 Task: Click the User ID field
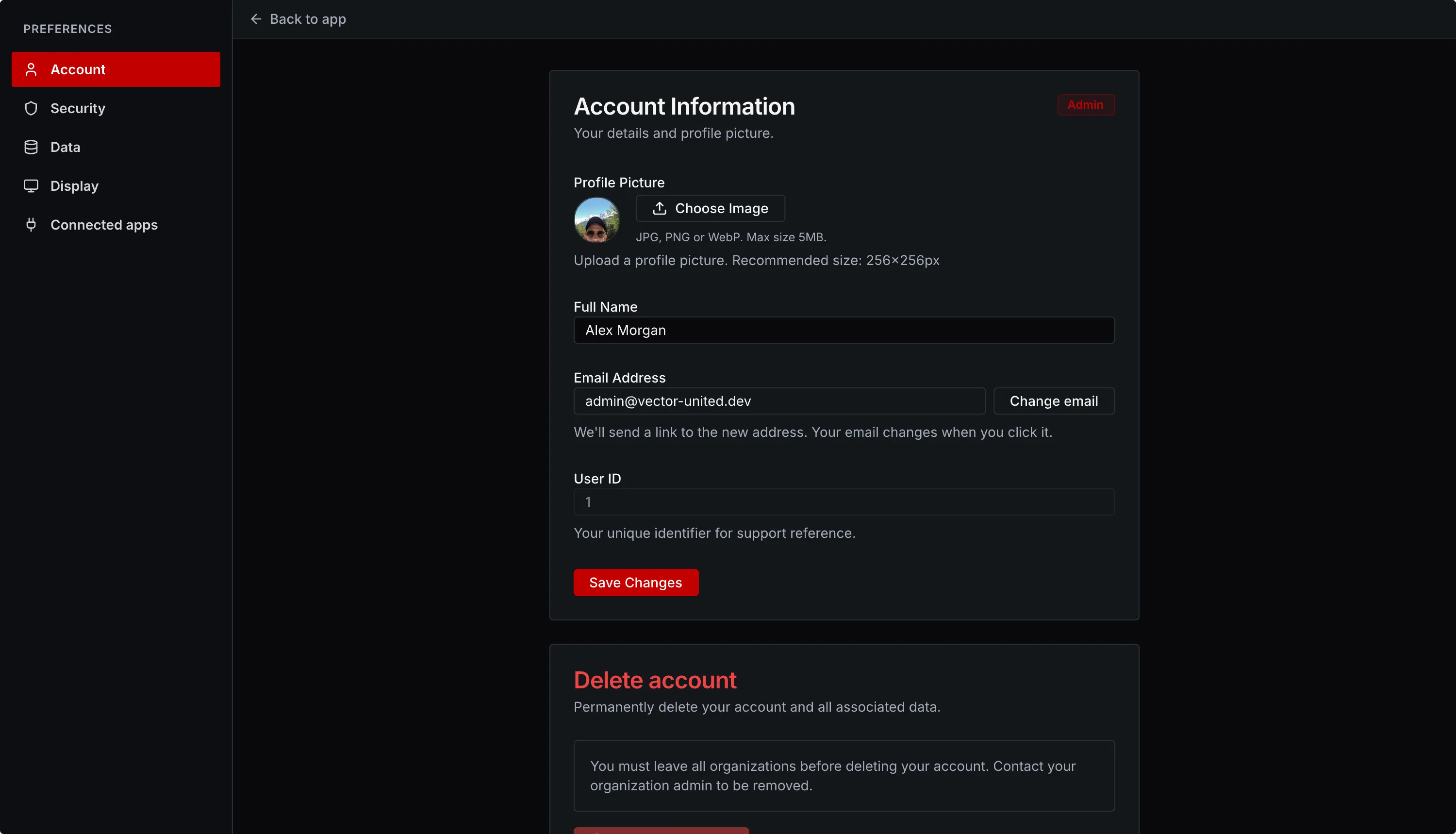[x=844, y=502]
